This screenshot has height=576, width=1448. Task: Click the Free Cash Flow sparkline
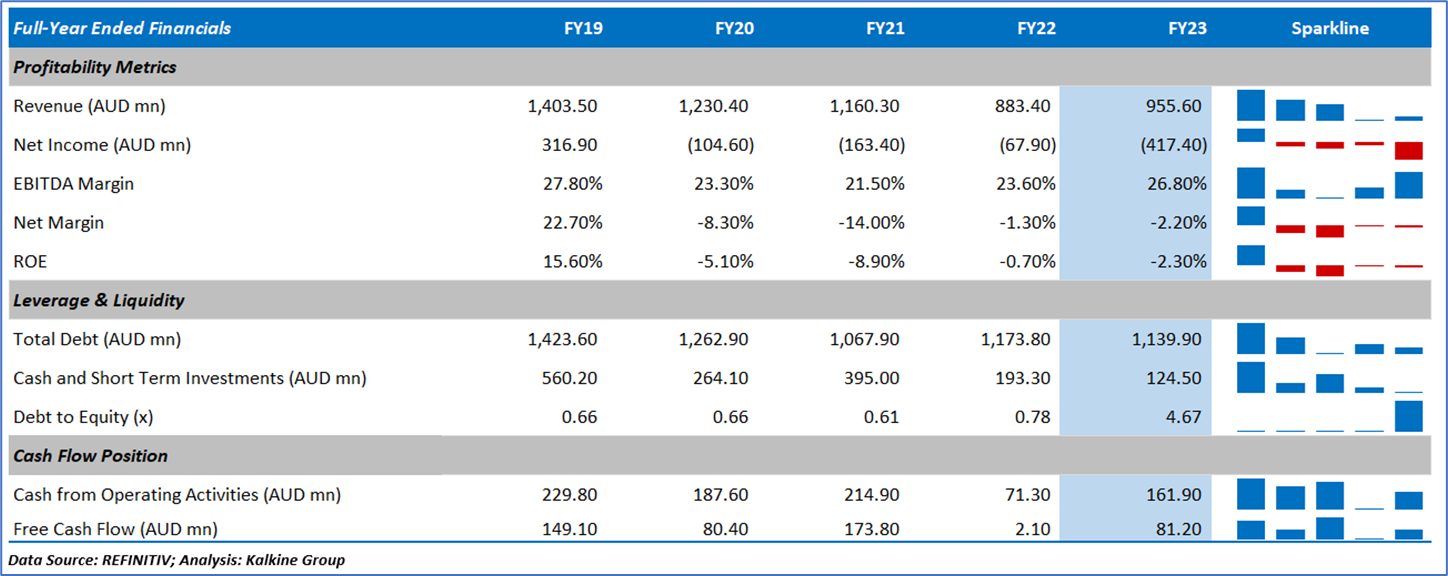click(x=1329, y=528)
